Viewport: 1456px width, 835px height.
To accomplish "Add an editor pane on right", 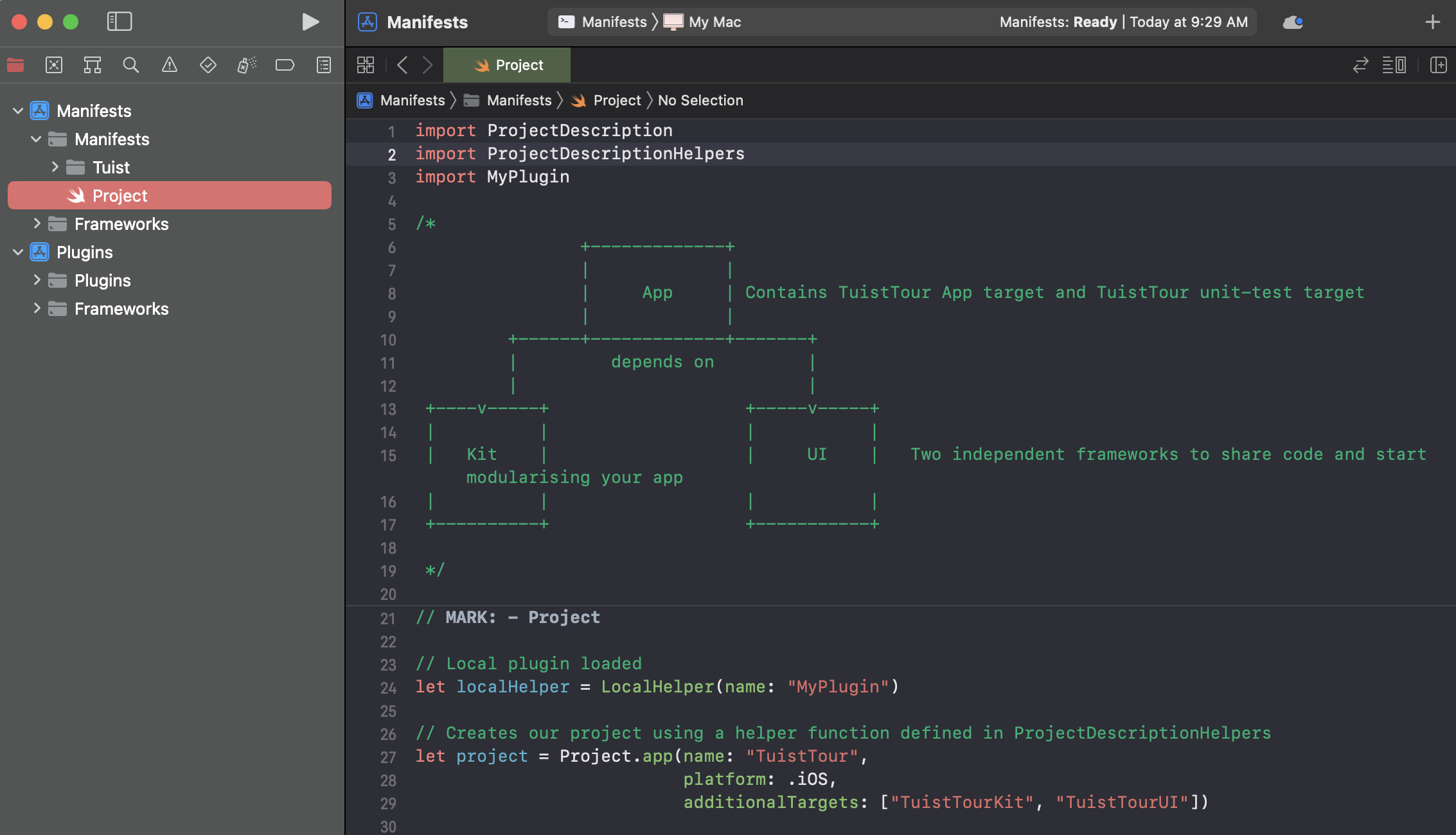I will pyautogui.click(x=1438, y=65).
